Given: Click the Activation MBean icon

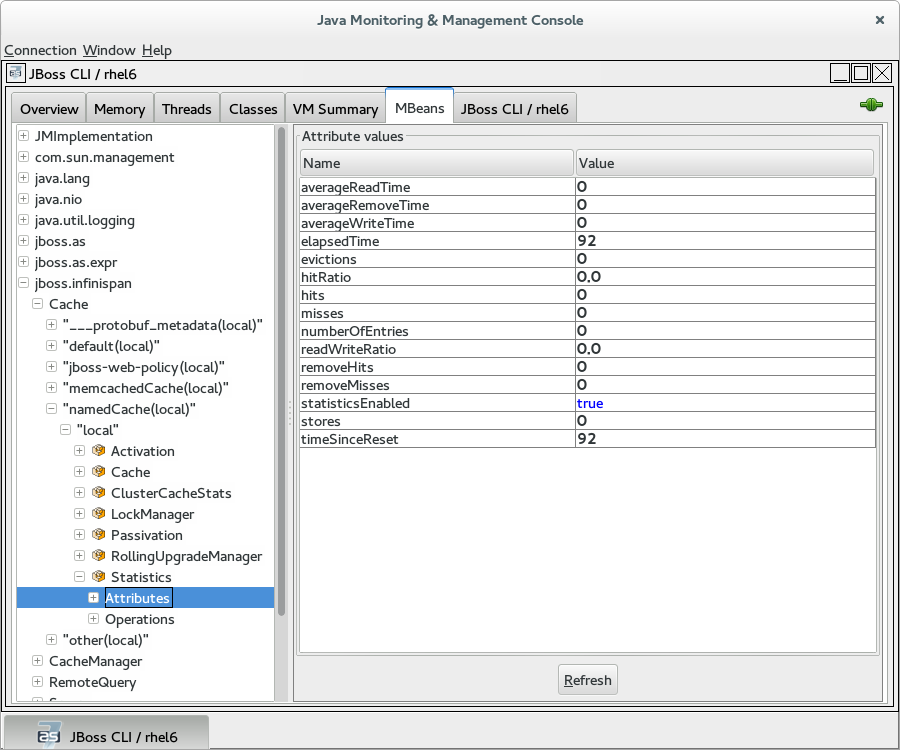Looking at the screenshot, I should 99,451.
